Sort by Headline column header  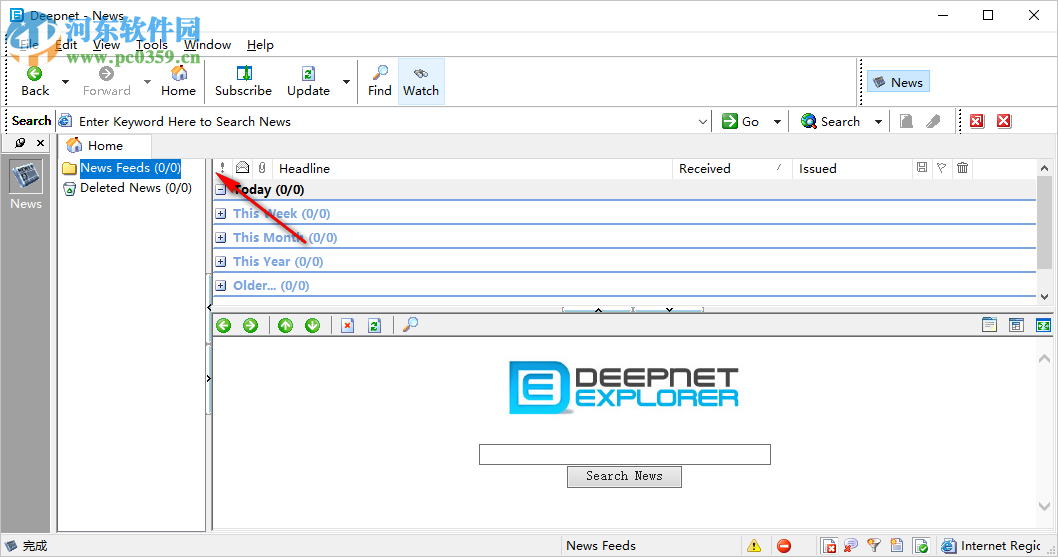(472, 168)
